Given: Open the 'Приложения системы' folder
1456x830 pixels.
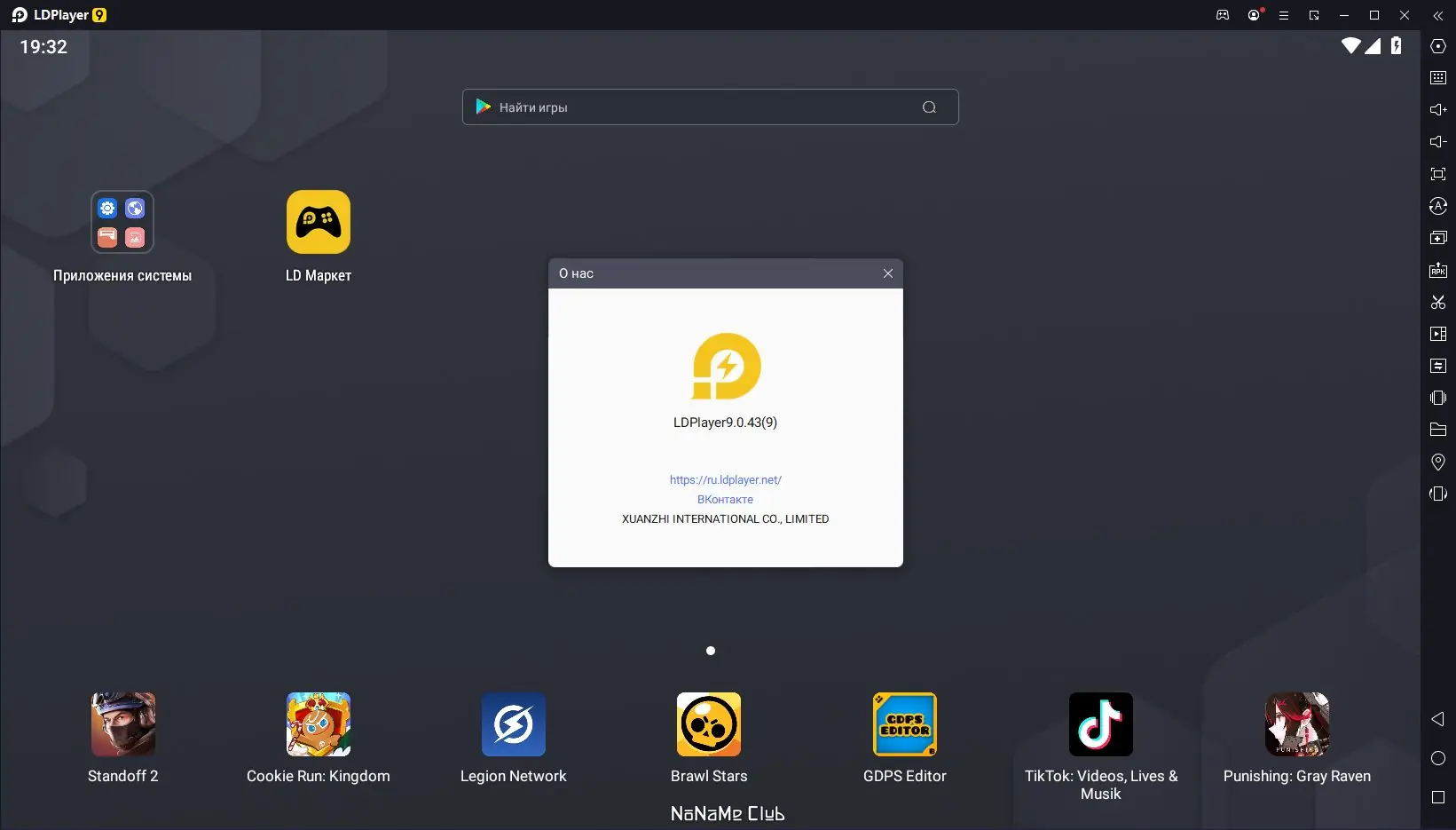Looking at the screenshot, I should 122,222.
